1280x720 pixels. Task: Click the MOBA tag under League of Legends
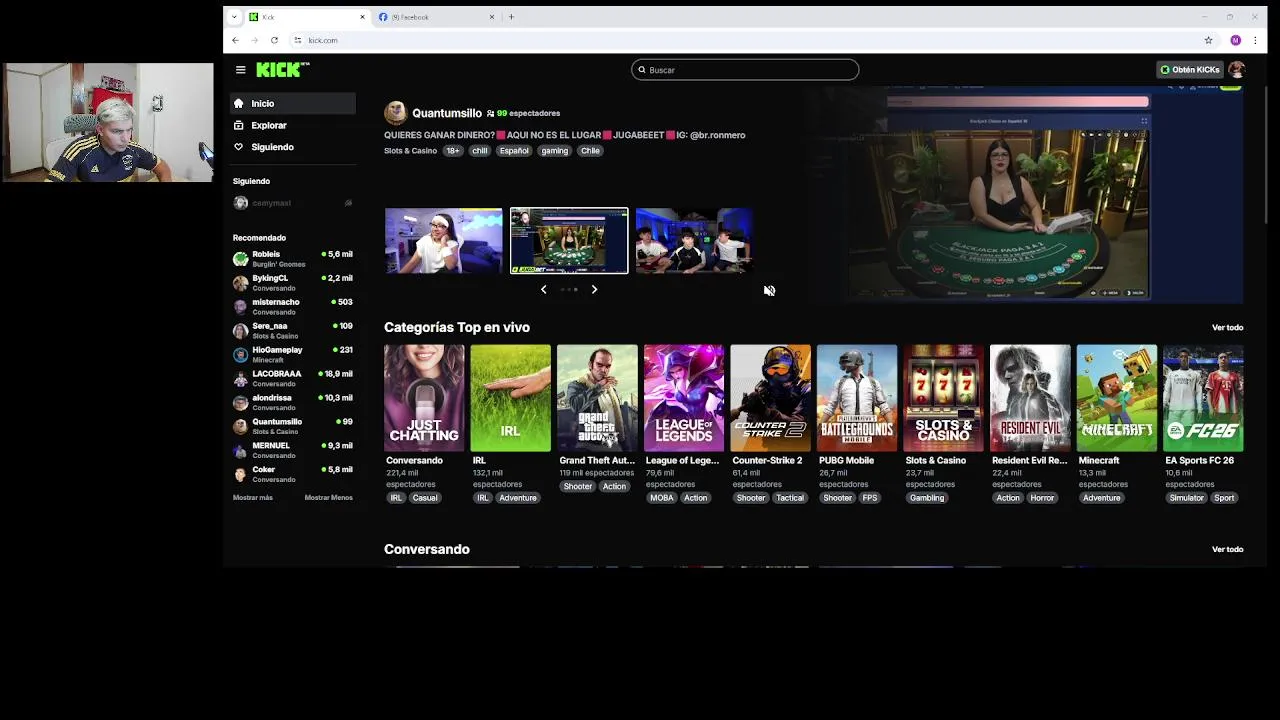click(x=662, y=498)
